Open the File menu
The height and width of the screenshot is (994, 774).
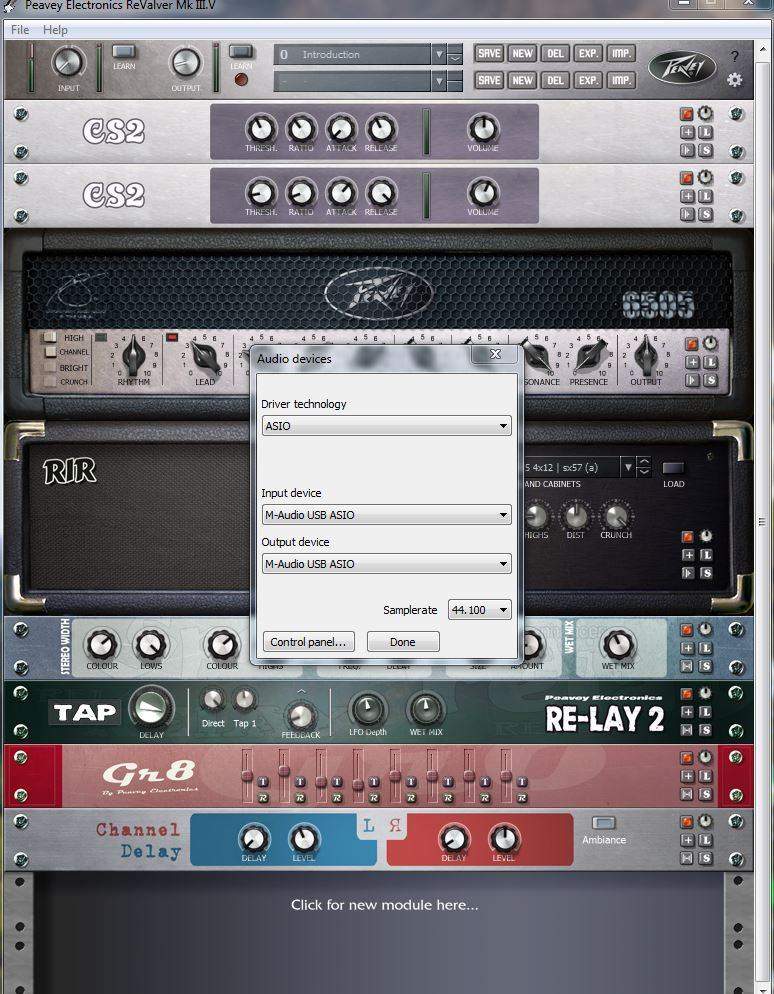pos(20,30)
